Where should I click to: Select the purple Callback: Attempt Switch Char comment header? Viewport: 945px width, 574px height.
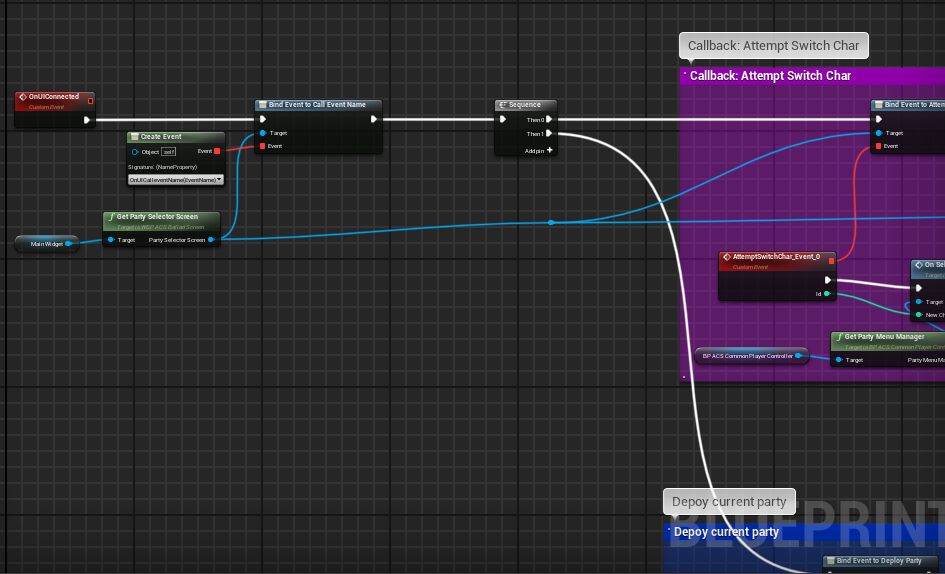812,76
